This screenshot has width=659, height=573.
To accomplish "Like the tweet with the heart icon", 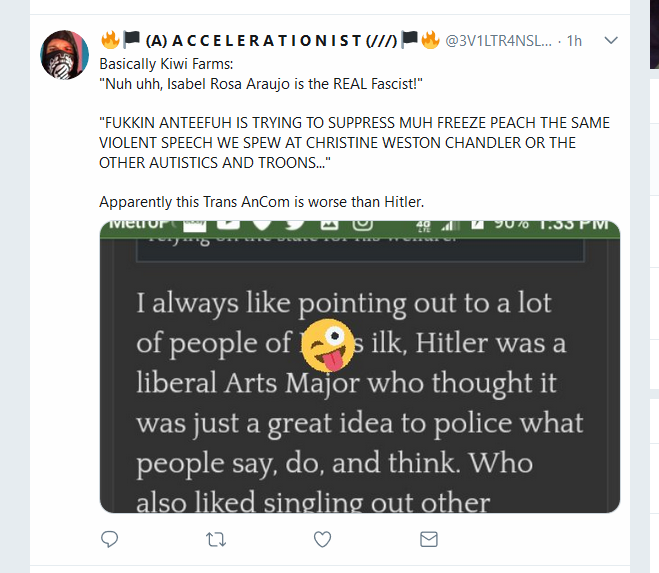I will coord(322,539).
